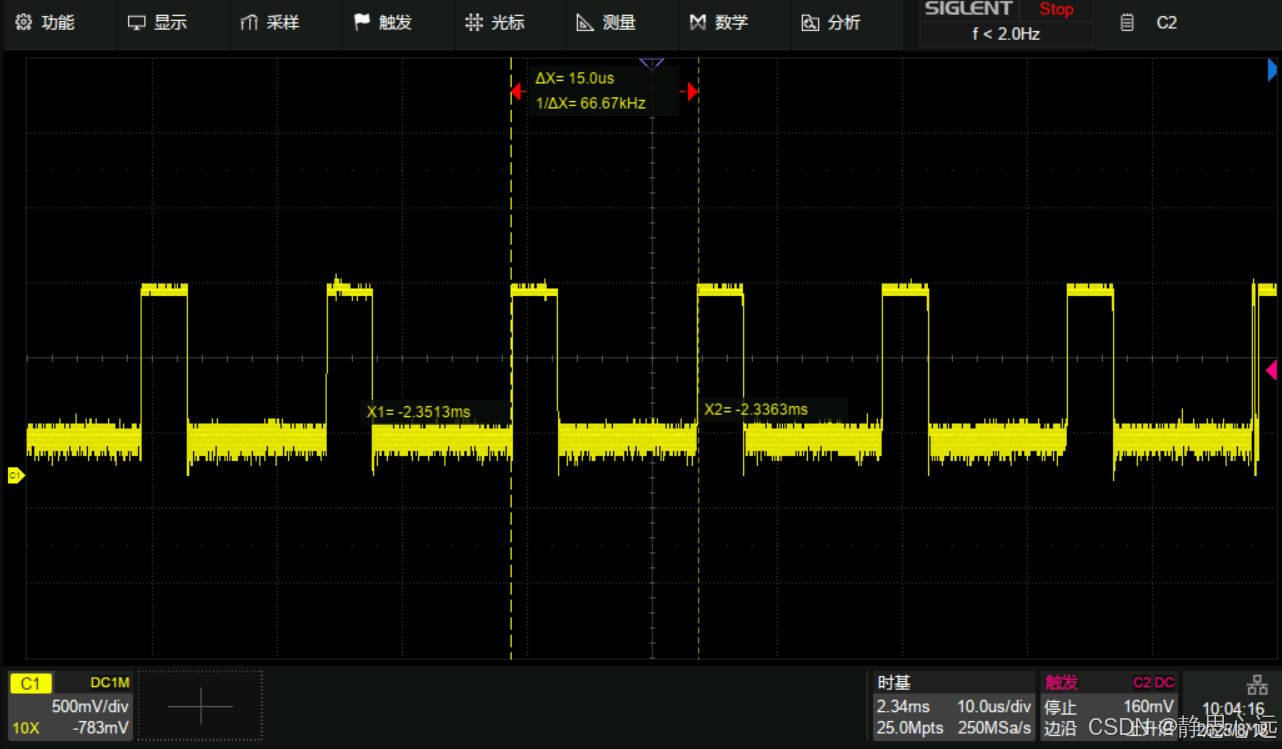Click the trigger position marker at top center
Viewport: 1282px width, 749px height.
click(652, 64)
